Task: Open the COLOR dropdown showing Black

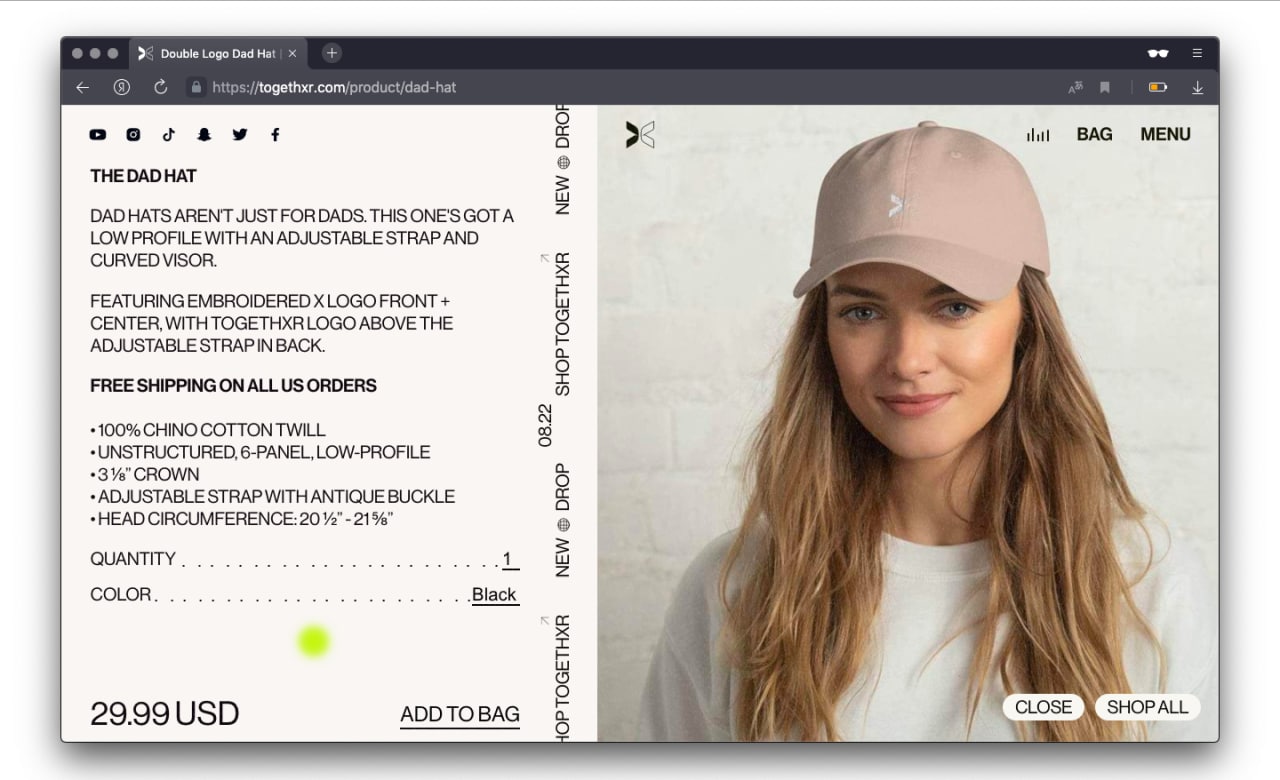Action: [495, 594]
